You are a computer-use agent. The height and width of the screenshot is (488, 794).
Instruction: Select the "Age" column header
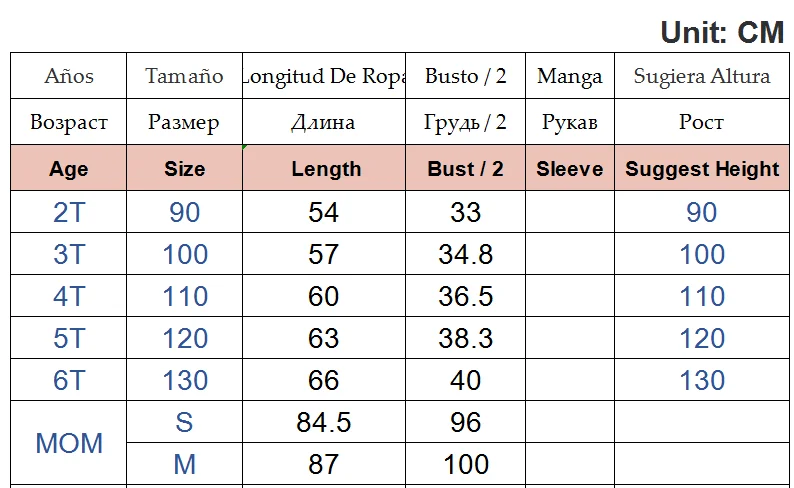(x=68, y=169)
